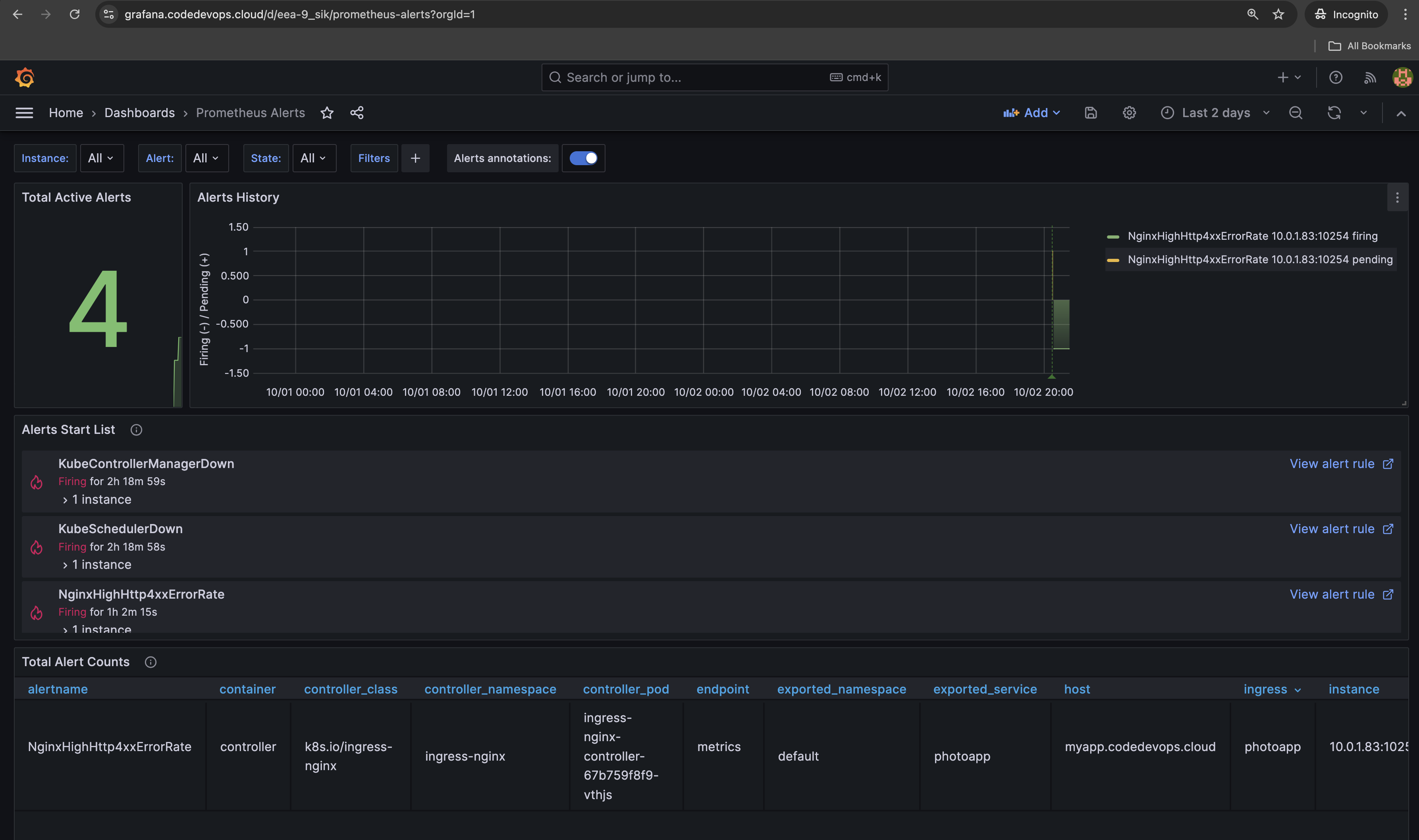View alert rule for KubeControllerManagerDown
Screen dimensions: 1419x840
click(x=1341, y=464)
